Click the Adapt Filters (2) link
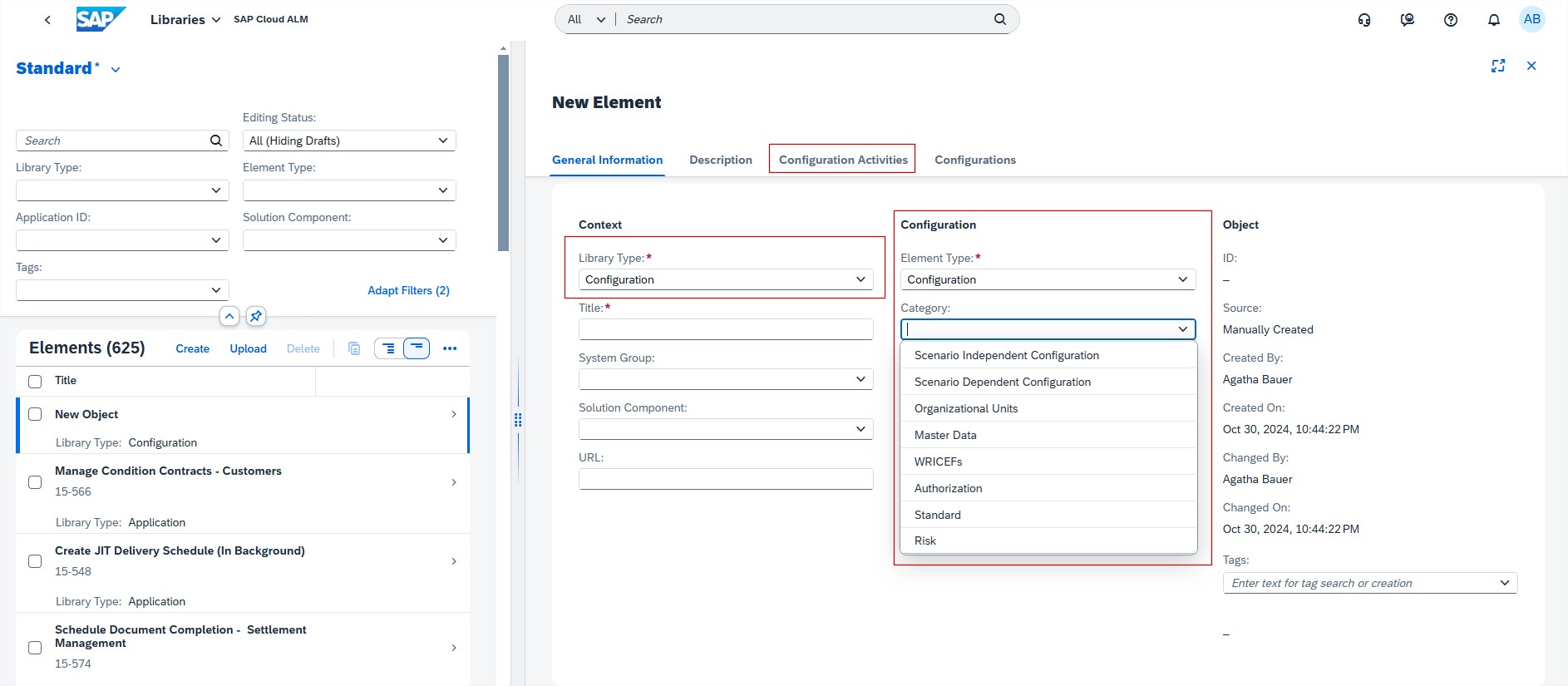The image size is (1568, 686). 408,290
